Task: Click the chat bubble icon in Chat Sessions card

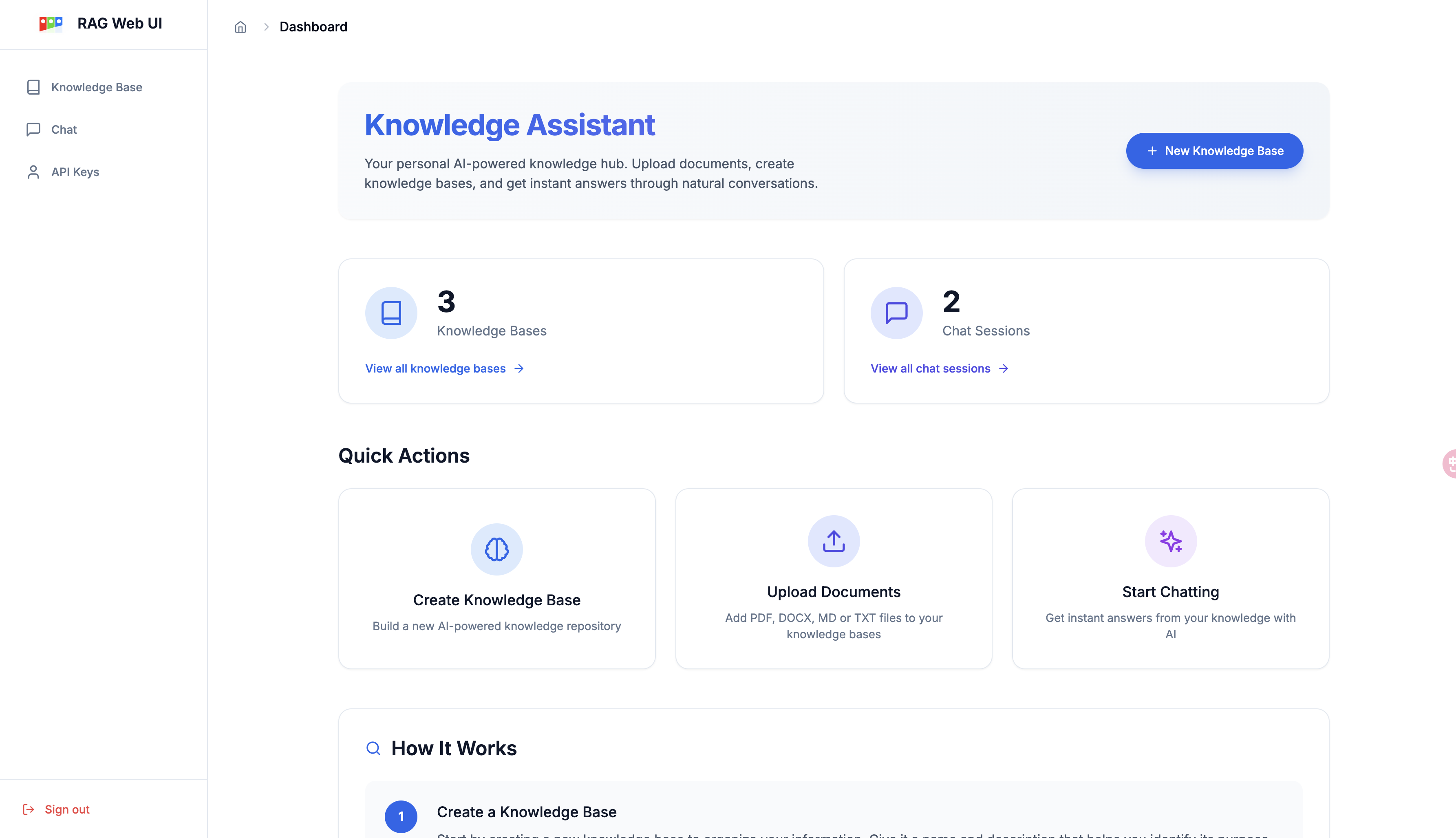Action: (x=896, y=313)
